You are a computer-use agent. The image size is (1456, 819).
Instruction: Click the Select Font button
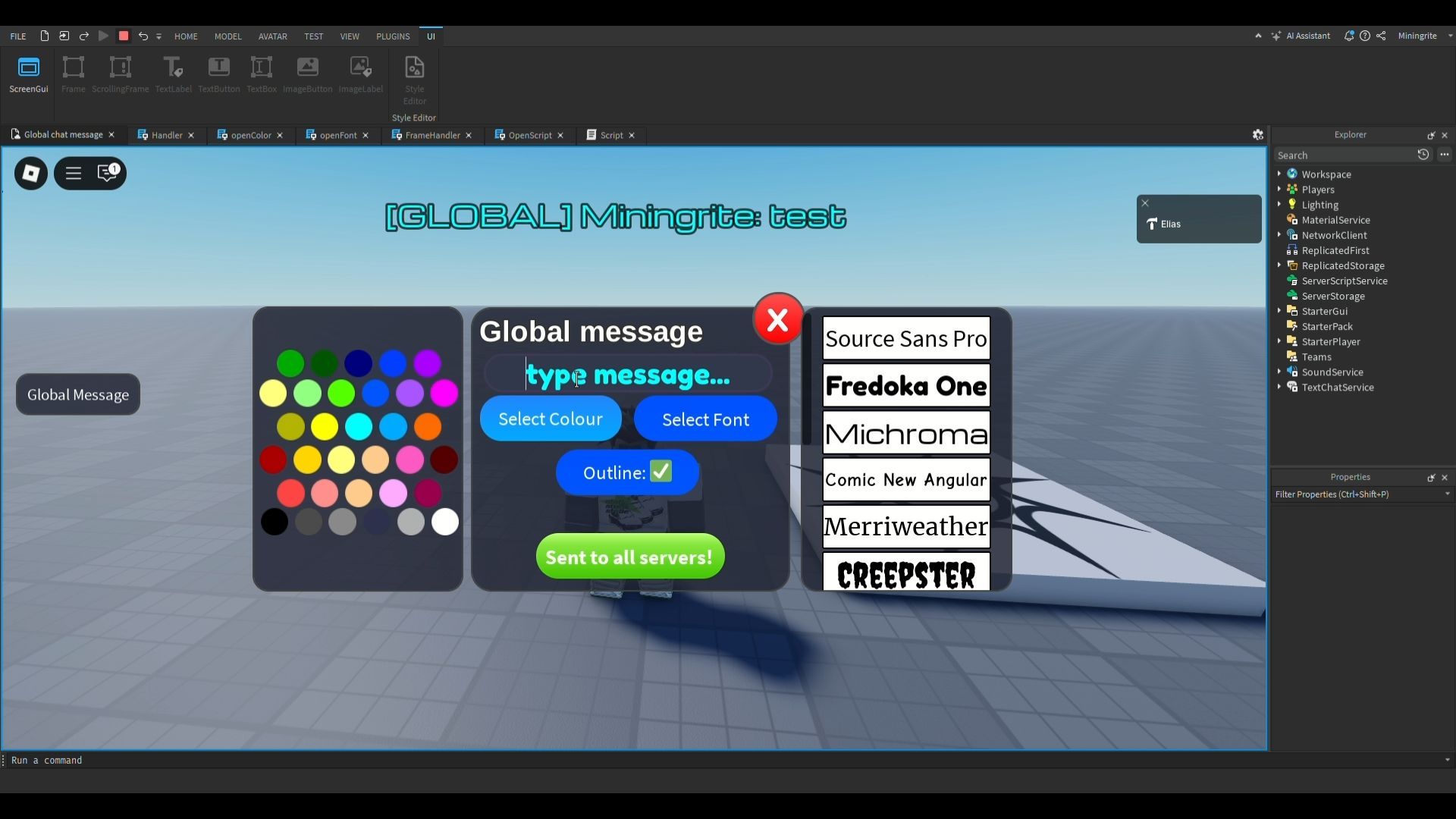pyautogui.click(x=705, y=419)
